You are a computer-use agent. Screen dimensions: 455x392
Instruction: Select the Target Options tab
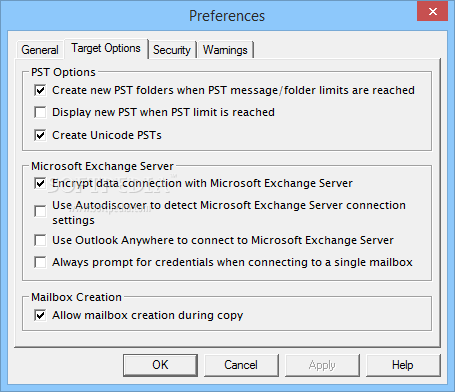tap(106, 48)
